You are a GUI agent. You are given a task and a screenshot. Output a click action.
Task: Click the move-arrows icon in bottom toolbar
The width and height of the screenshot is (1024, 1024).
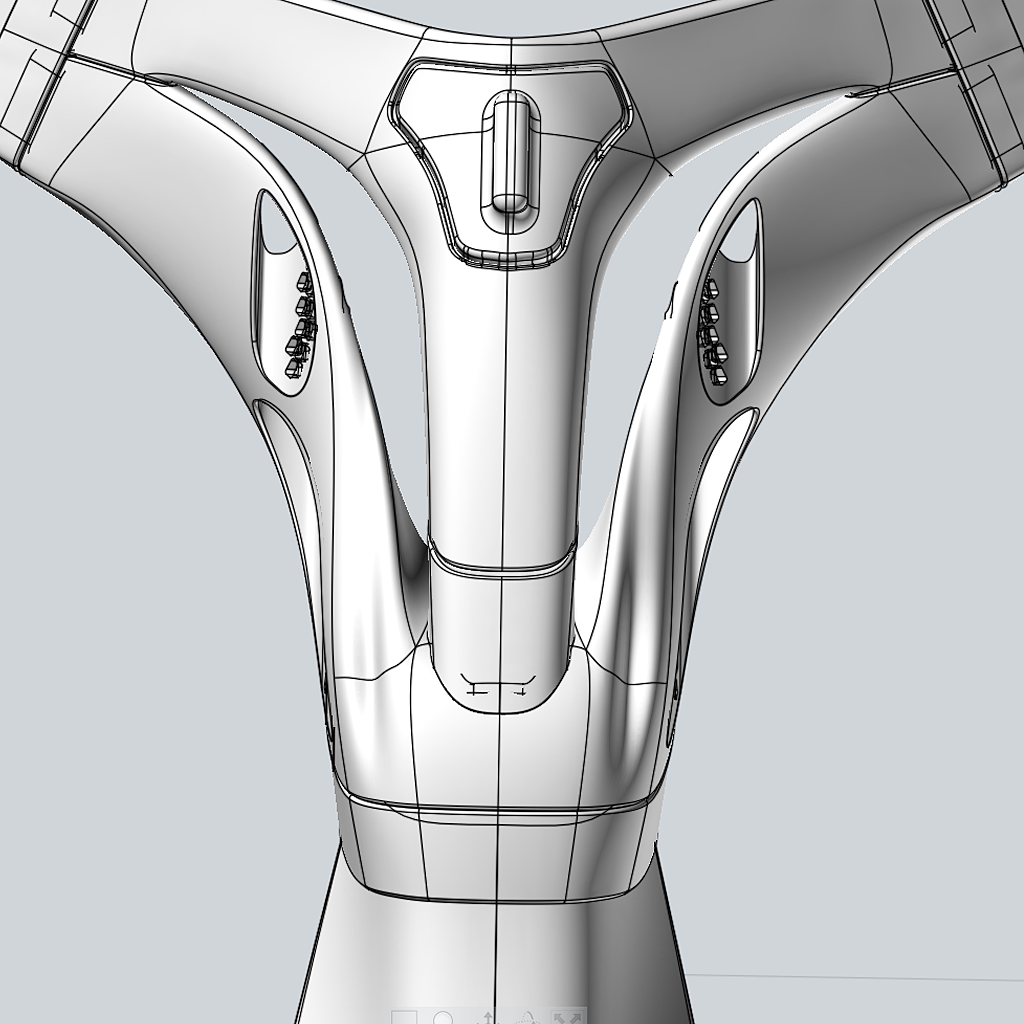(488, 1018)
